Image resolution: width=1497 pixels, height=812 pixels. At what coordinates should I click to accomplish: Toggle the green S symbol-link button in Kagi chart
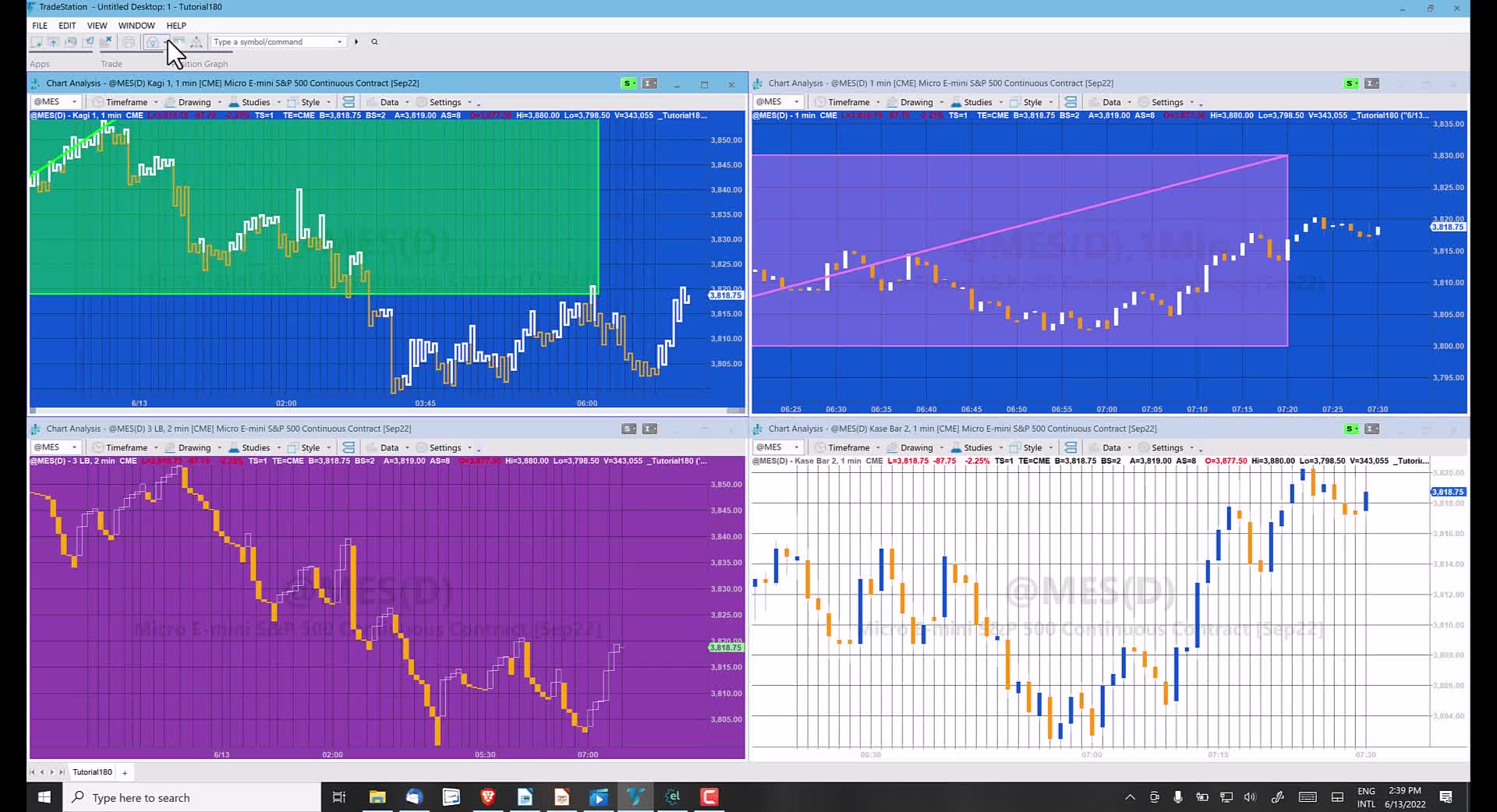(x=628, y=83)
